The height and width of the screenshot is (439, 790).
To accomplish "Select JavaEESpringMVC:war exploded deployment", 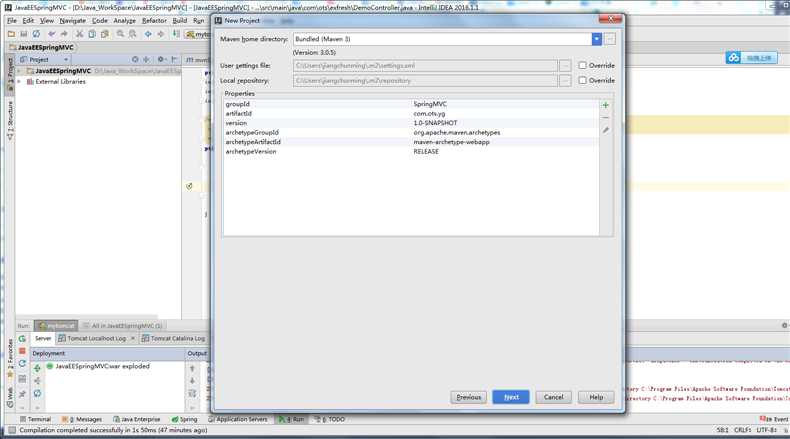I will pyautogui.click(x=102, y=366).
